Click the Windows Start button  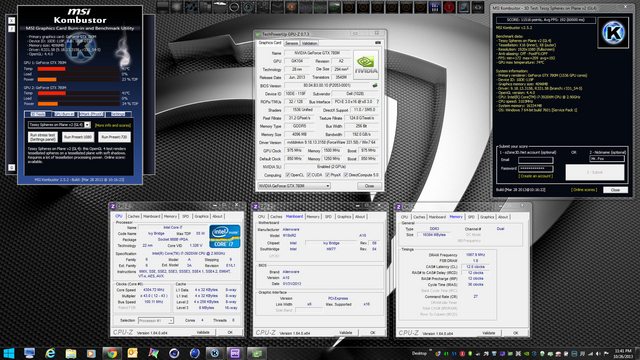point(9,353)
